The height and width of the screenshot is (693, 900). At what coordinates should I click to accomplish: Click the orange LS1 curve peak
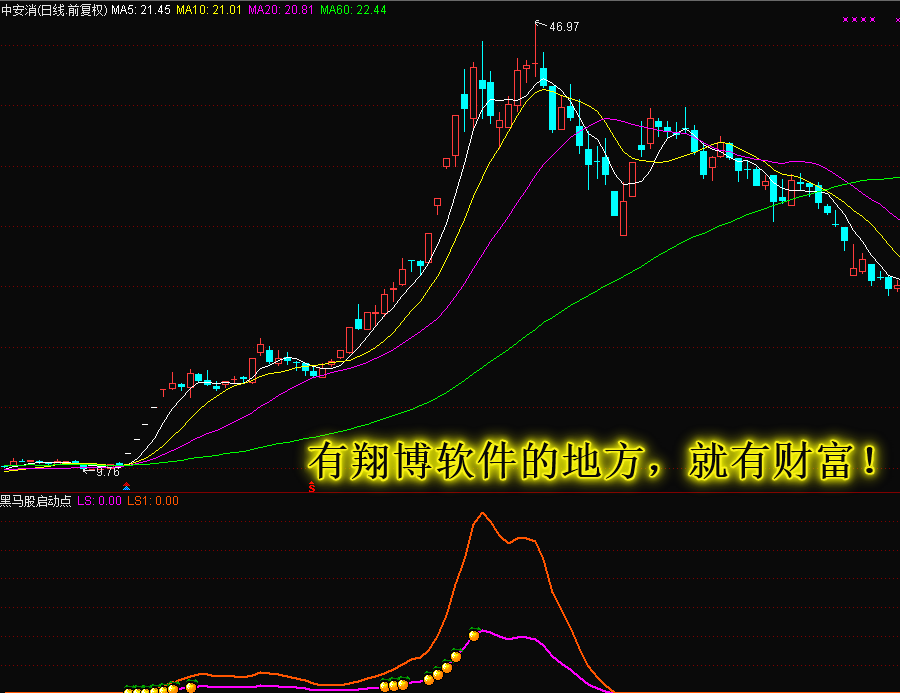tap(482, 513)
